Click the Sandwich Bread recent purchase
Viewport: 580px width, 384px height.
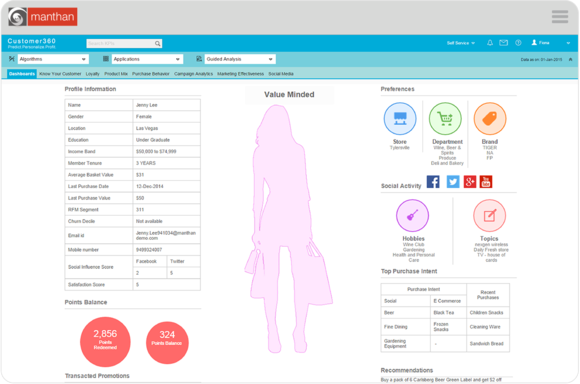click(x=488, y=344)
